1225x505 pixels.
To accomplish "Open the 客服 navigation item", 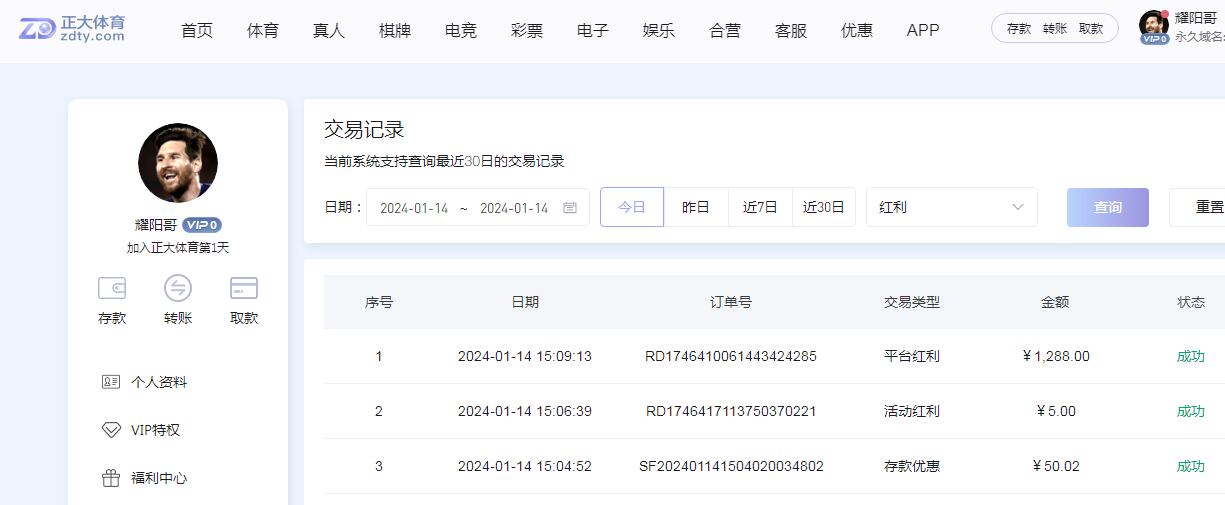I will (791, 30).
